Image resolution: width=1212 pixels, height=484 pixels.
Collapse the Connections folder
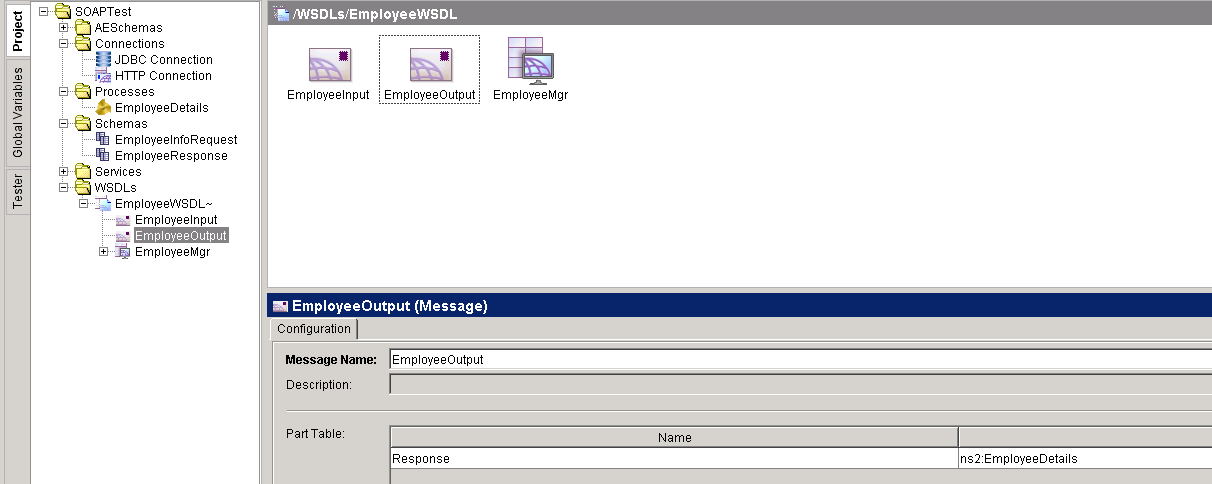point(63,44)
